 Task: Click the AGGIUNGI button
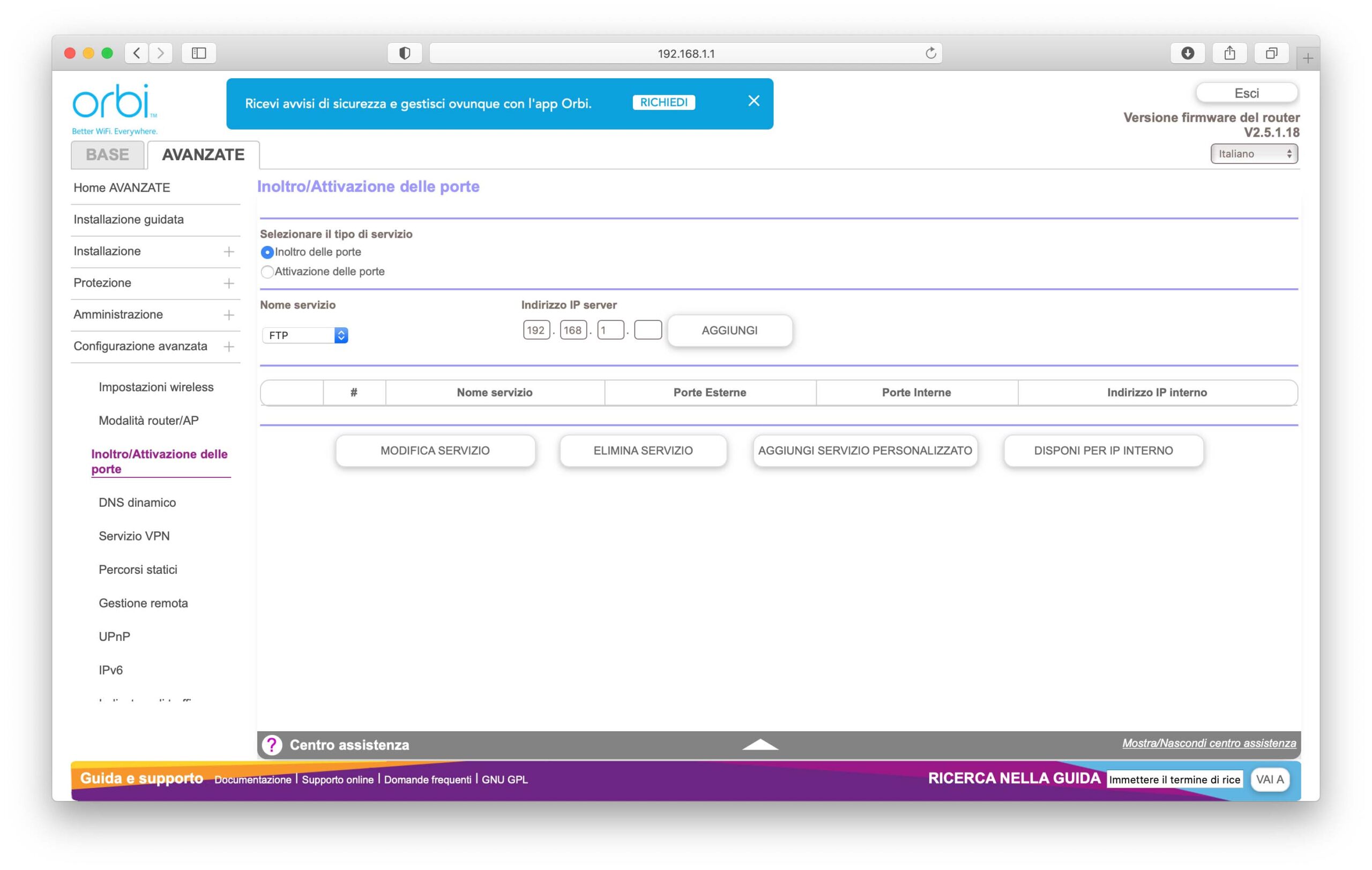point(729,330)
